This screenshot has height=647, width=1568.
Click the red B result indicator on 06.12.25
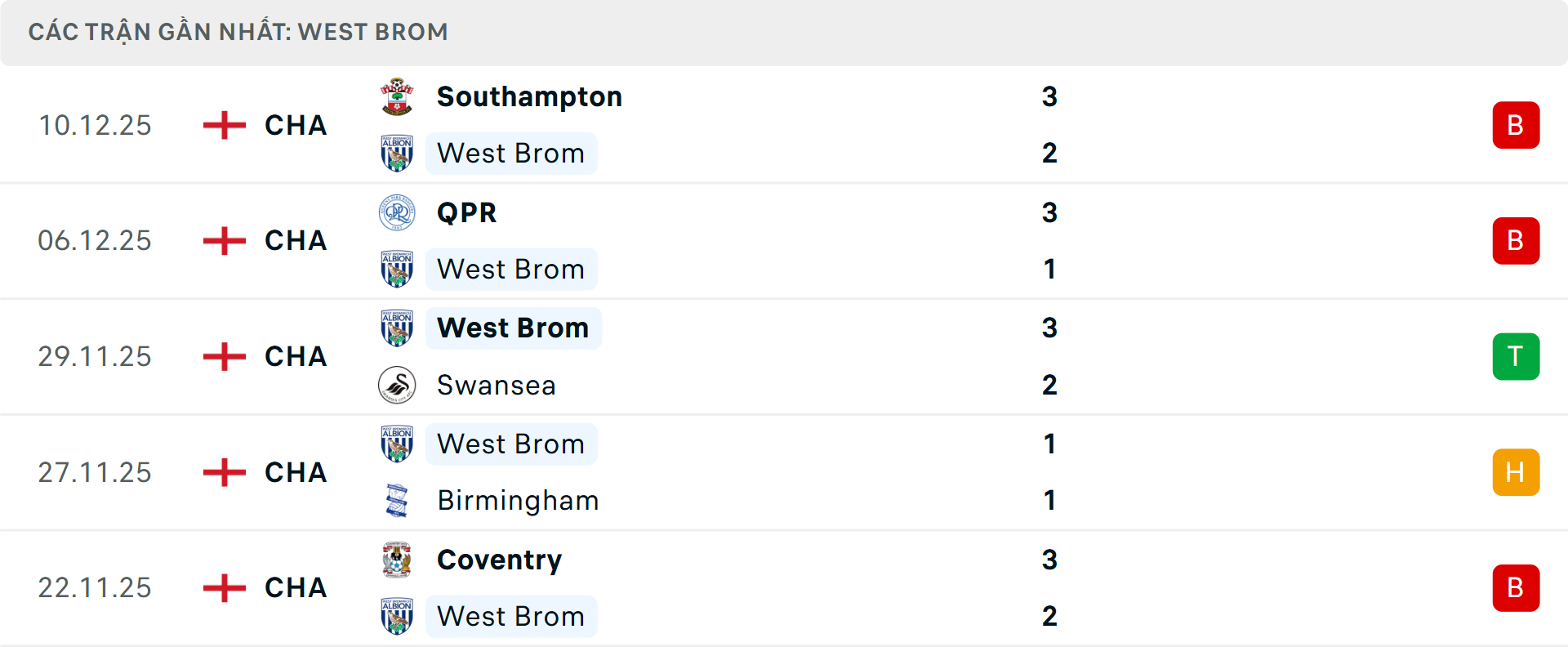pos(1517,240)
